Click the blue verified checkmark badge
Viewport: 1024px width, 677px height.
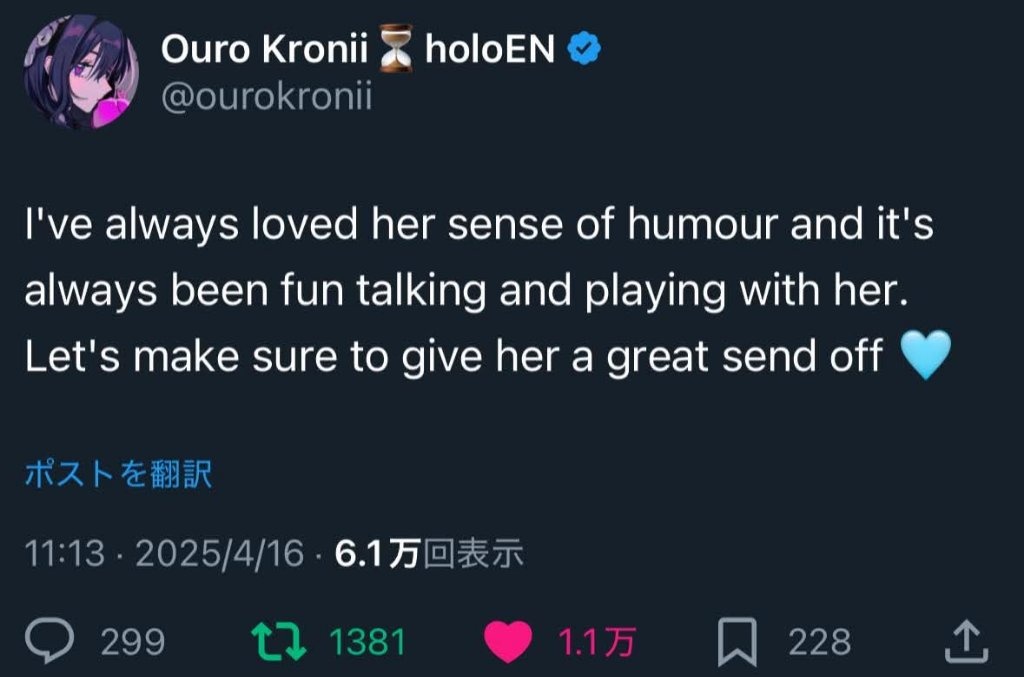click(x=584, y=49)
